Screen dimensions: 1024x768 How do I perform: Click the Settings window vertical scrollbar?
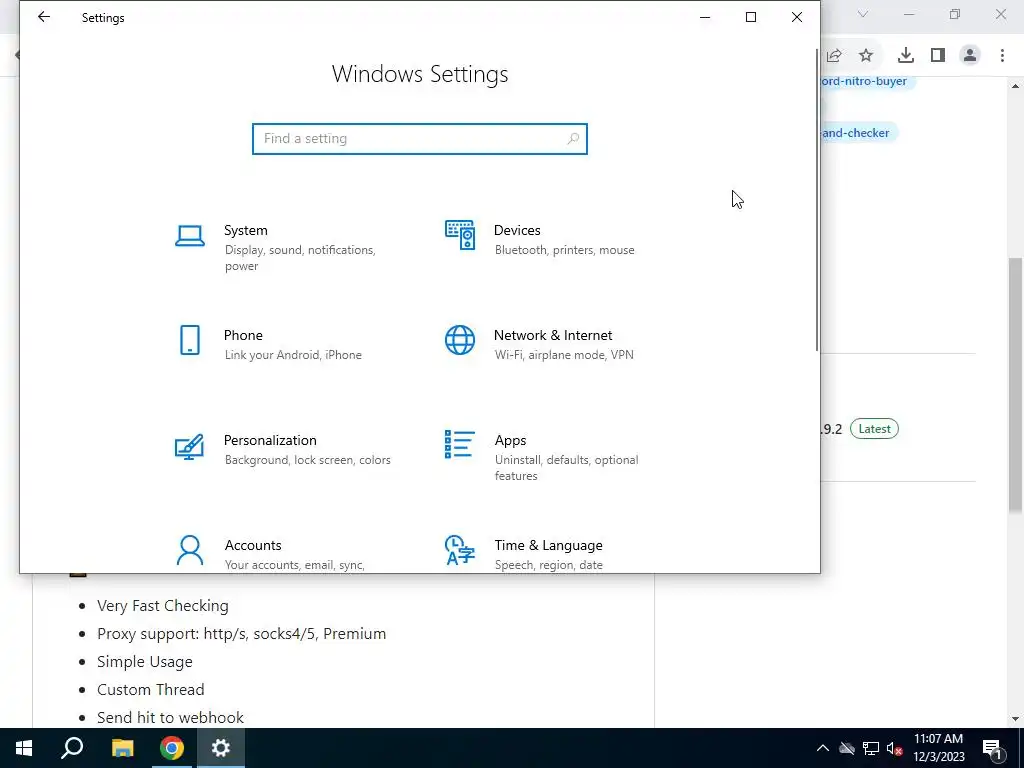click(x=816, y=200)
